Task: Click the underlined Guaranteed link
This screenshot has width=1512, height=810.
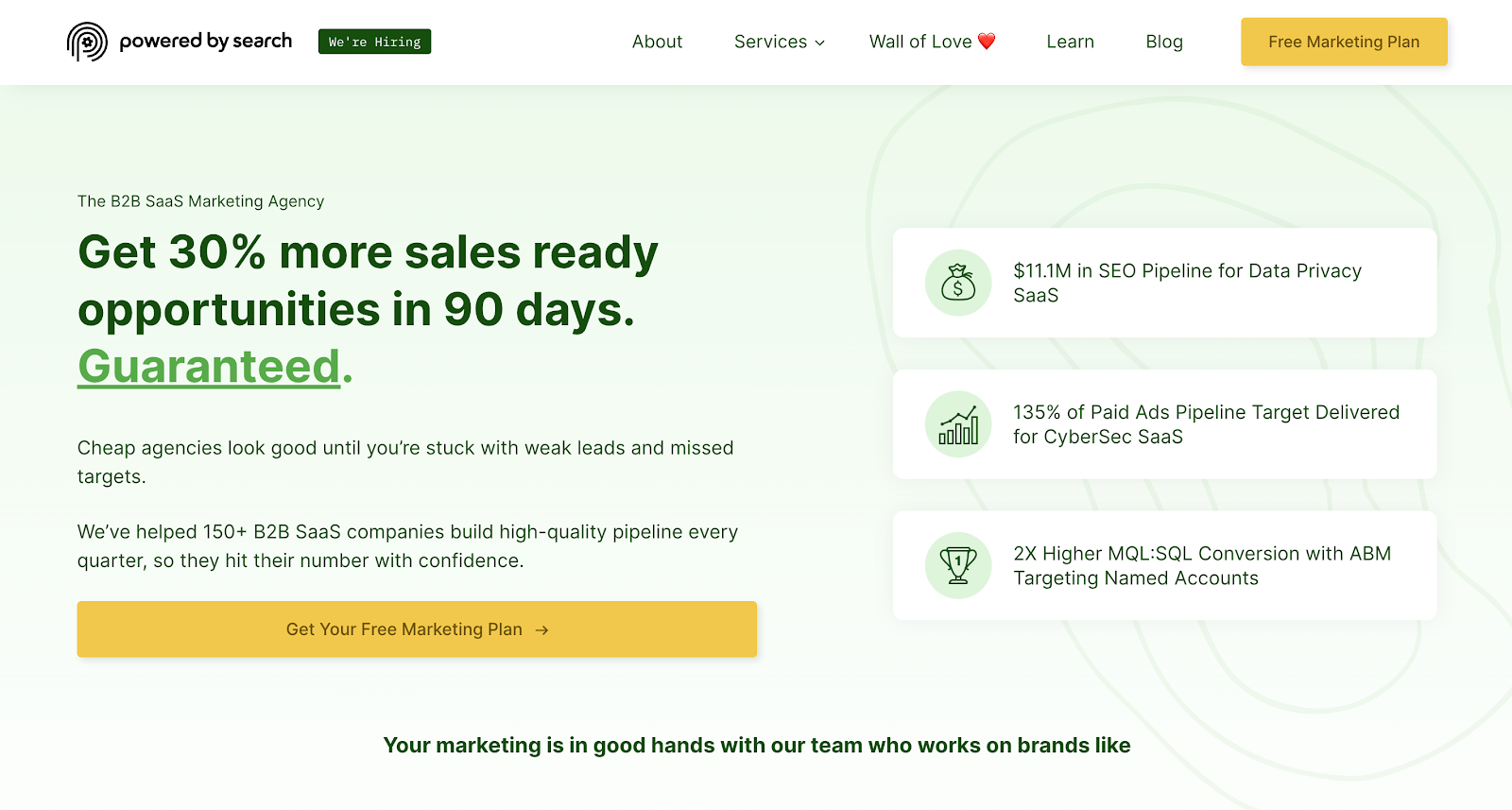Action: (x=209, y=367)
